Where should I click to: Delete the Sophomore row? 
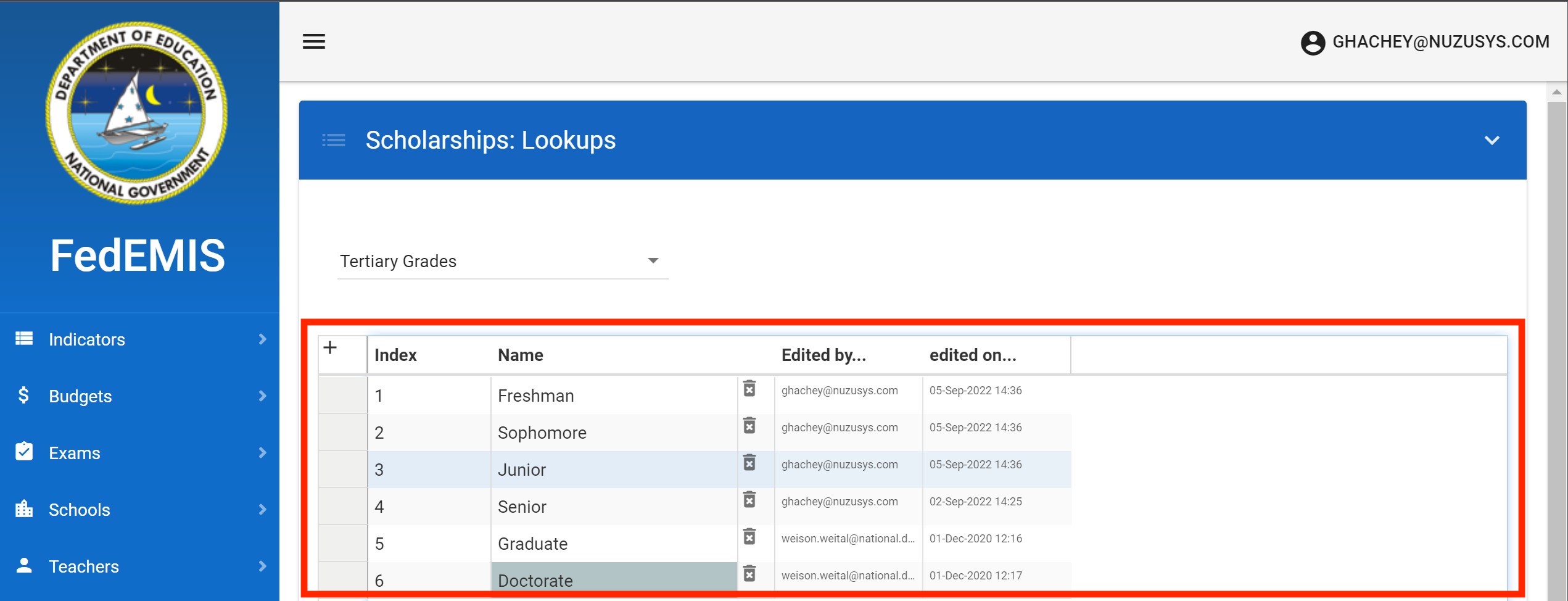pyautogui.click(x=749, y=426)
